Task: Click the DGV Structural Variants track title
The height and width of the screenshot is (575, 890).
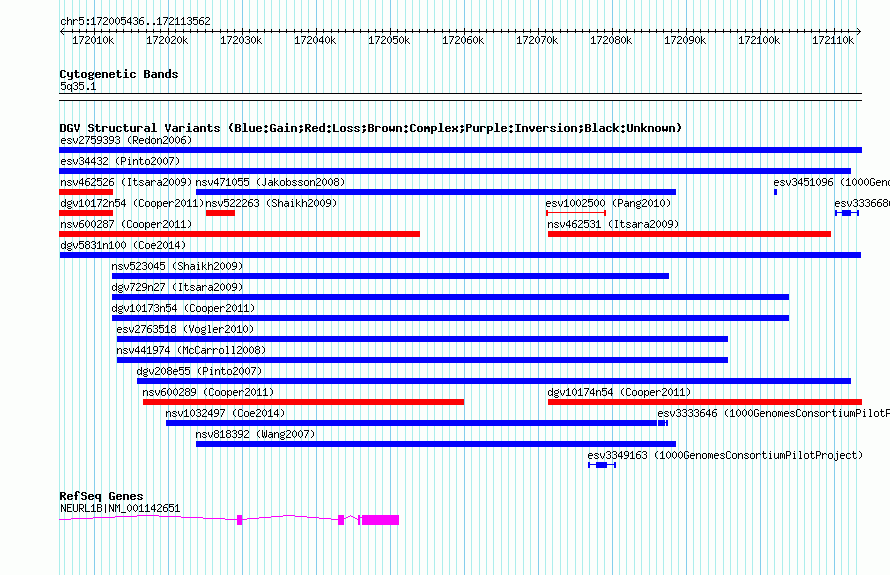Action: (x=370, y=128)
